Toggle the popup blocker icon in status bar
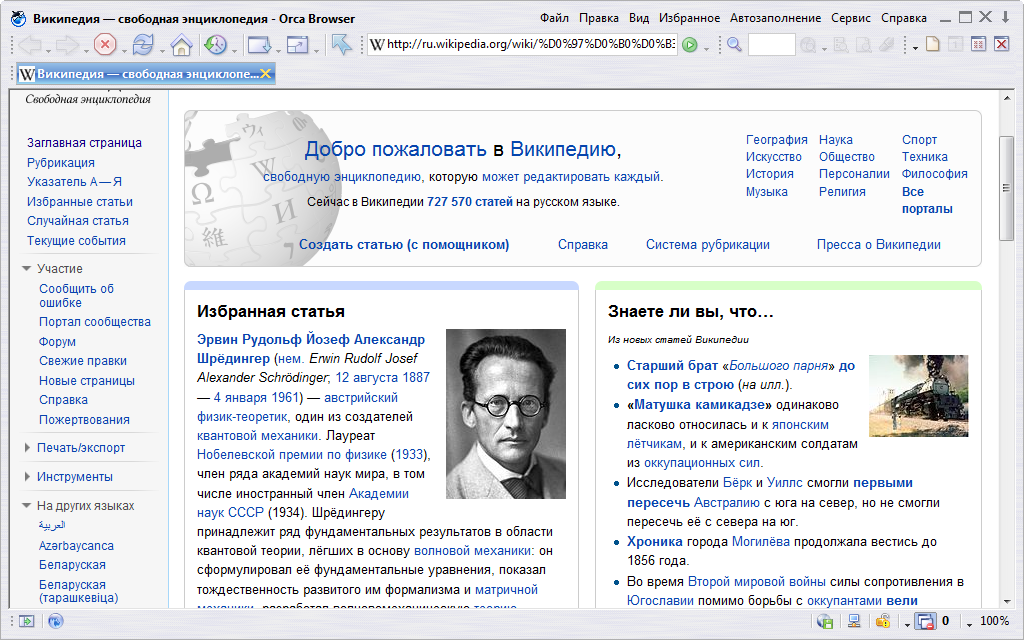Image resolution: width=1024 pixels, height=640 pixels. pos(925,621)
